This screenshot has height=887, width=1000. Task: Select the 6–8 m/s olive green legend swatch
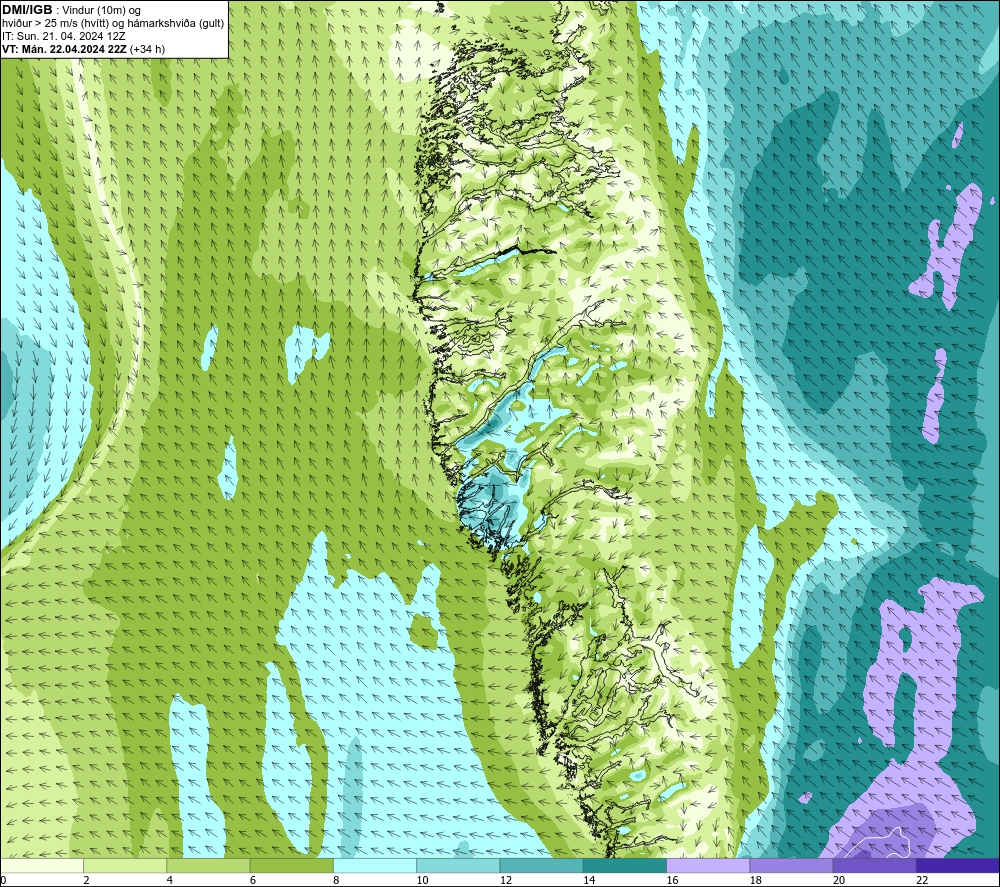pos(291,865)
